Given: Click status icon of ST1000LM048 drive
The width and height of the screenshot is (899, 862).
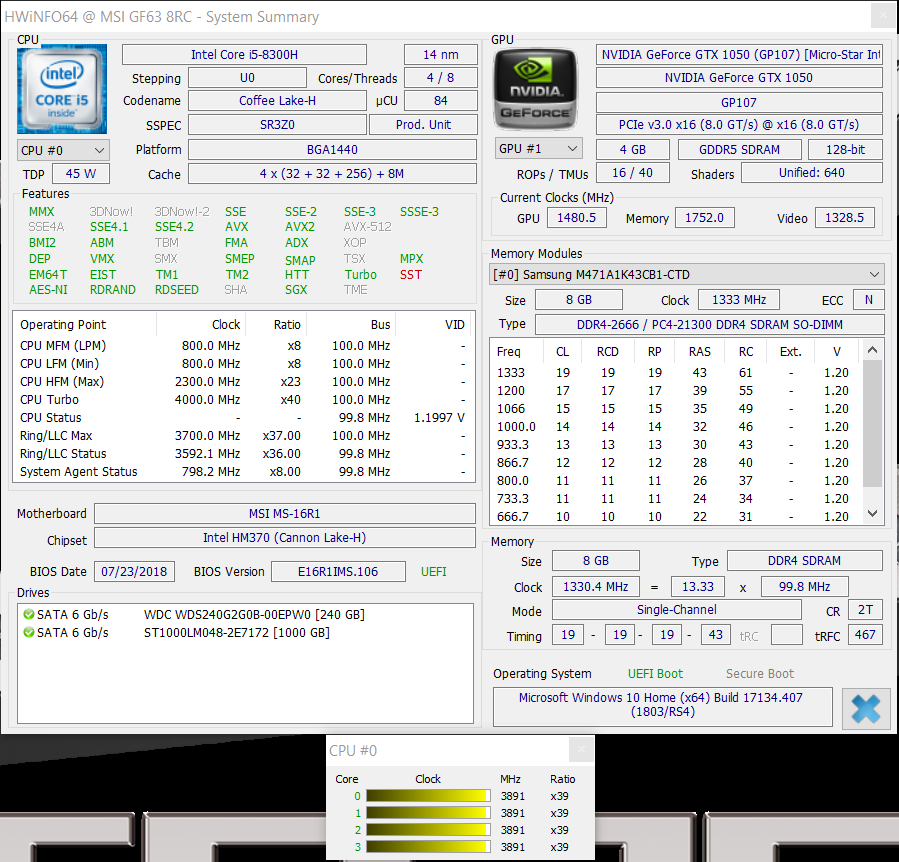Looking at the screenshot, I should [x=28, y=633].
